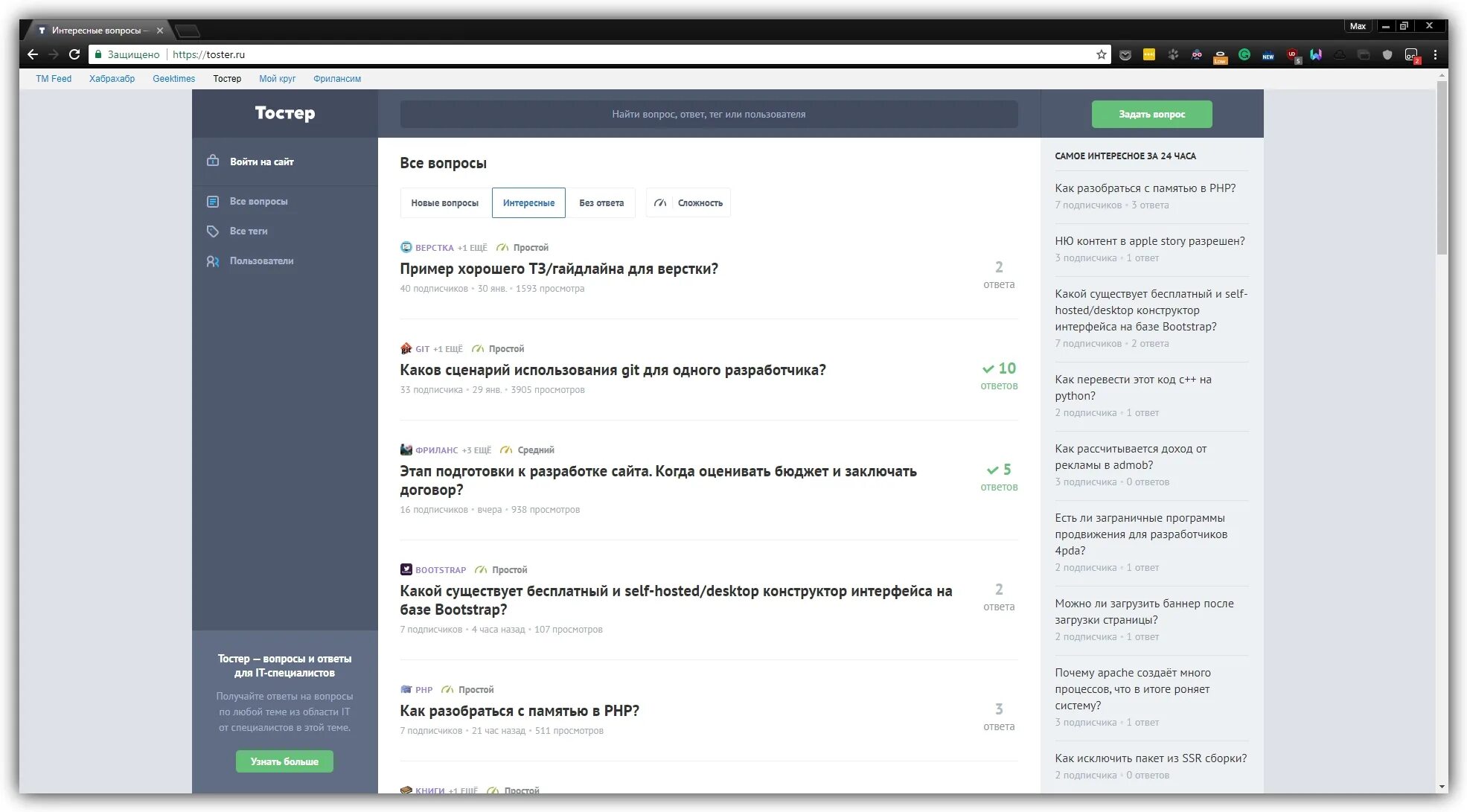Click the 10 ответов counter for git question
The image size is (1467, 812).
coord(999,376)
